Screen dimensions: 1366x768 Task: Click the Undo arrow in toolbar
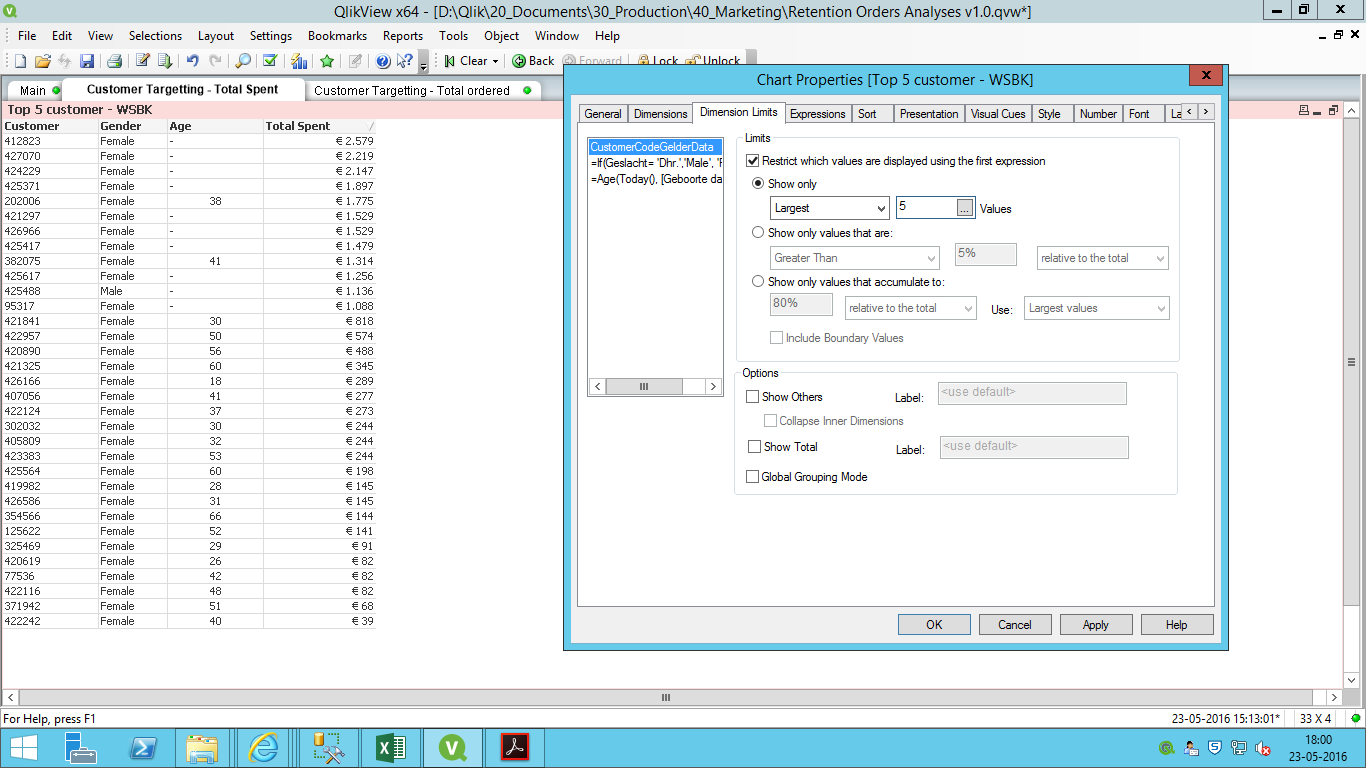point(193,61)
